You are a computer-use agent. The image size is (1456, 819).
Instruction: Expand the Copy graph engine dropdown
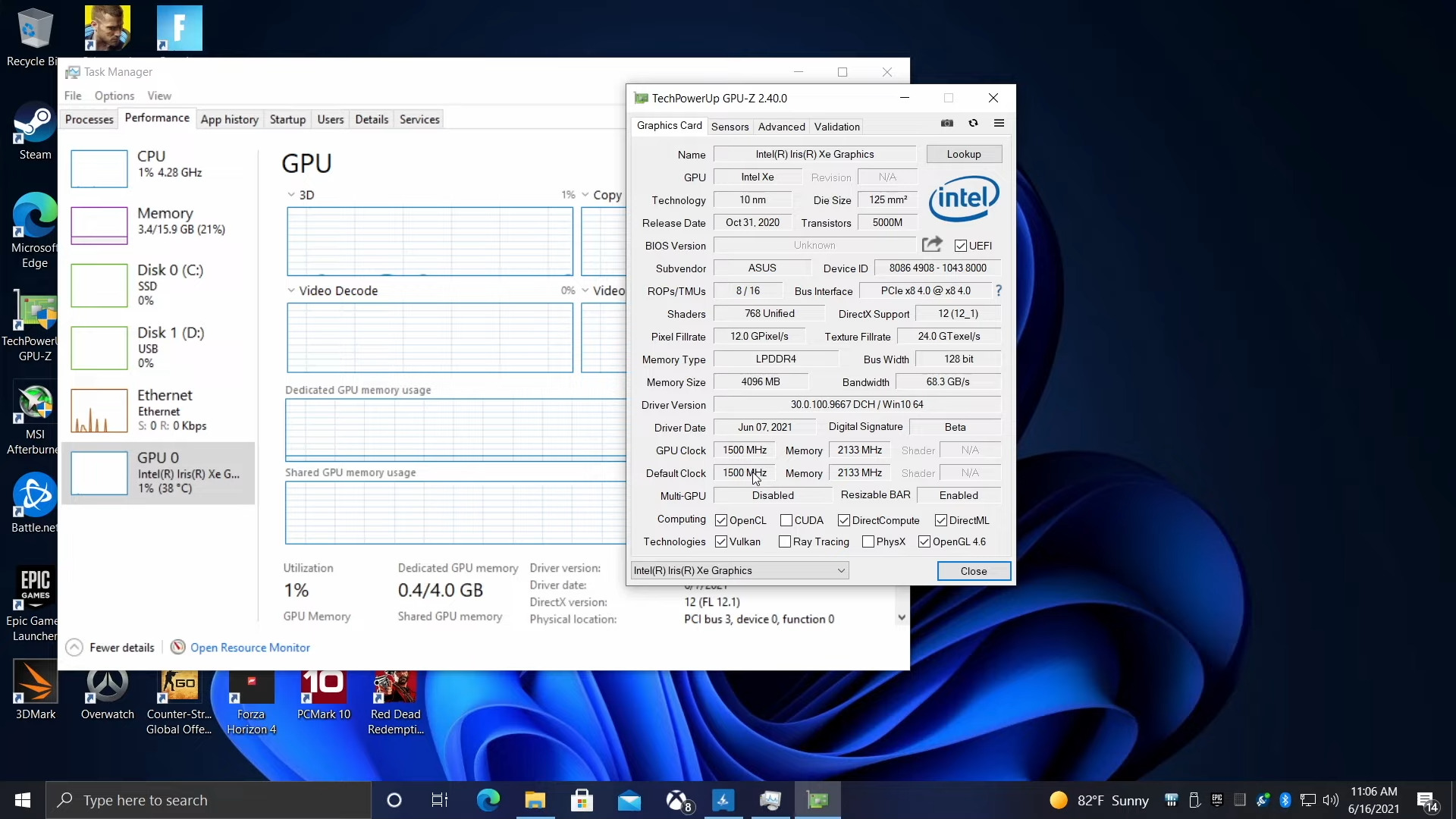[x=585, y=195]
